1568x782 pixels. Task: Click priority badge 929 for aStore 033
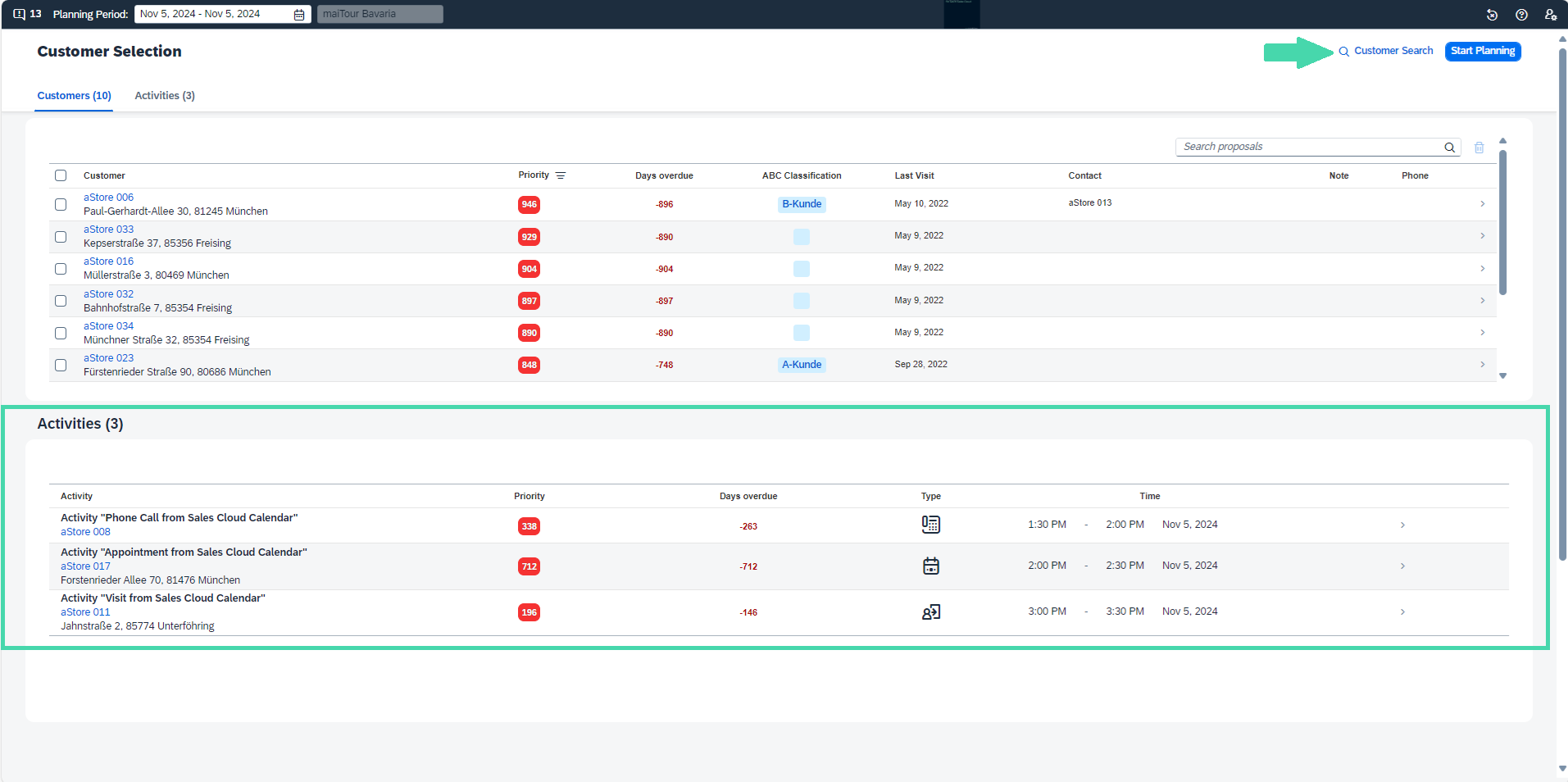coord(529,237)
